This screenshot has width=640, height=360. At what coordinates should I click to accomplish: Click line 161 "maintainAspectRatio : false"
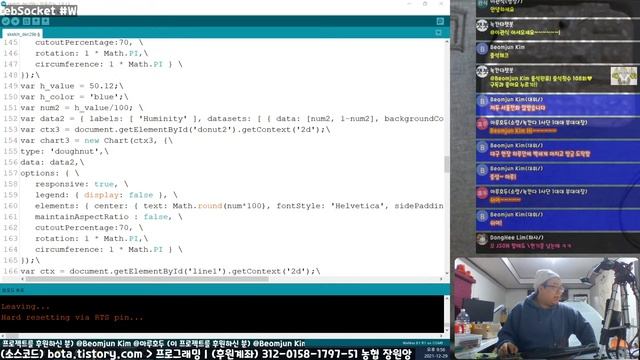point(109,217)
